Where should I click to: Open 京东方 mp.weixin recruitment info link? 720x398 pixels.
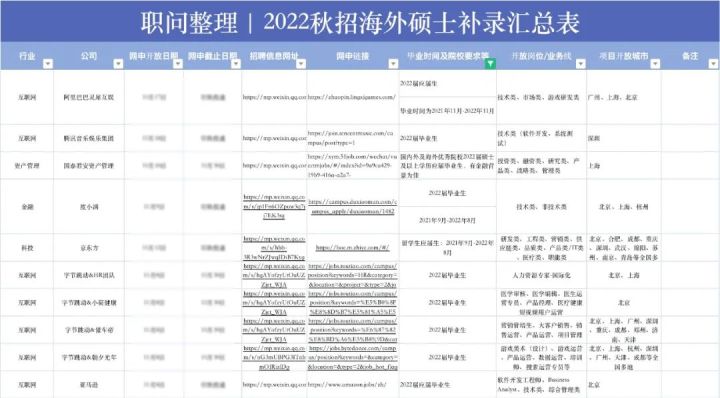tap(274, 248)
